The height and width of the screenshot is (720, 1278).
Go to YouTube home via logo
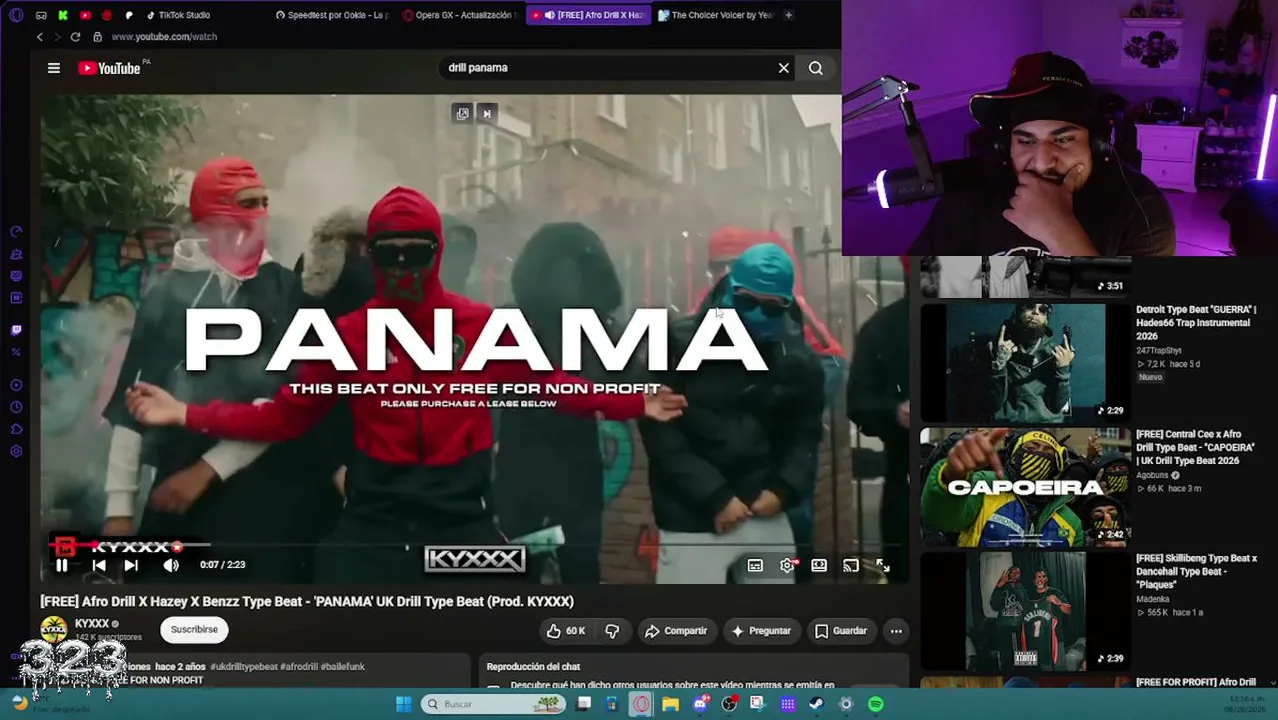click(109, 68)
